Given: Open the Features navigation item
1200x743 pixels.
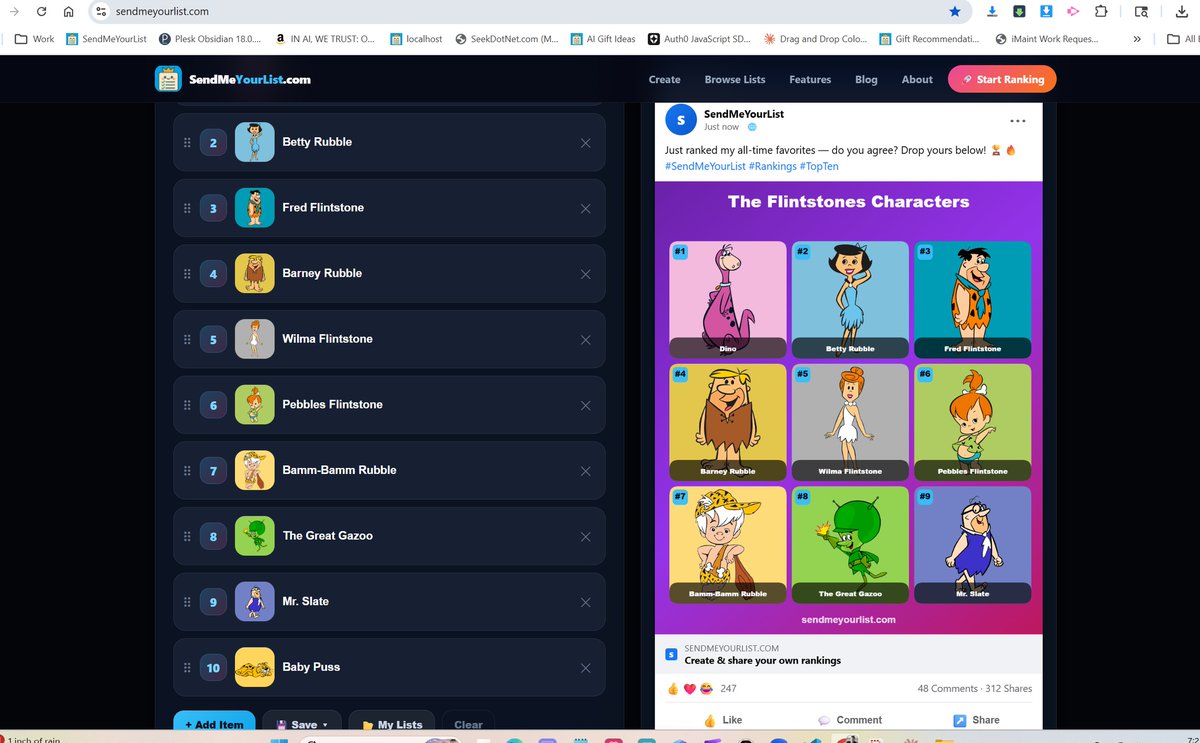Looking at the screenshot, I should click(810, 80).
